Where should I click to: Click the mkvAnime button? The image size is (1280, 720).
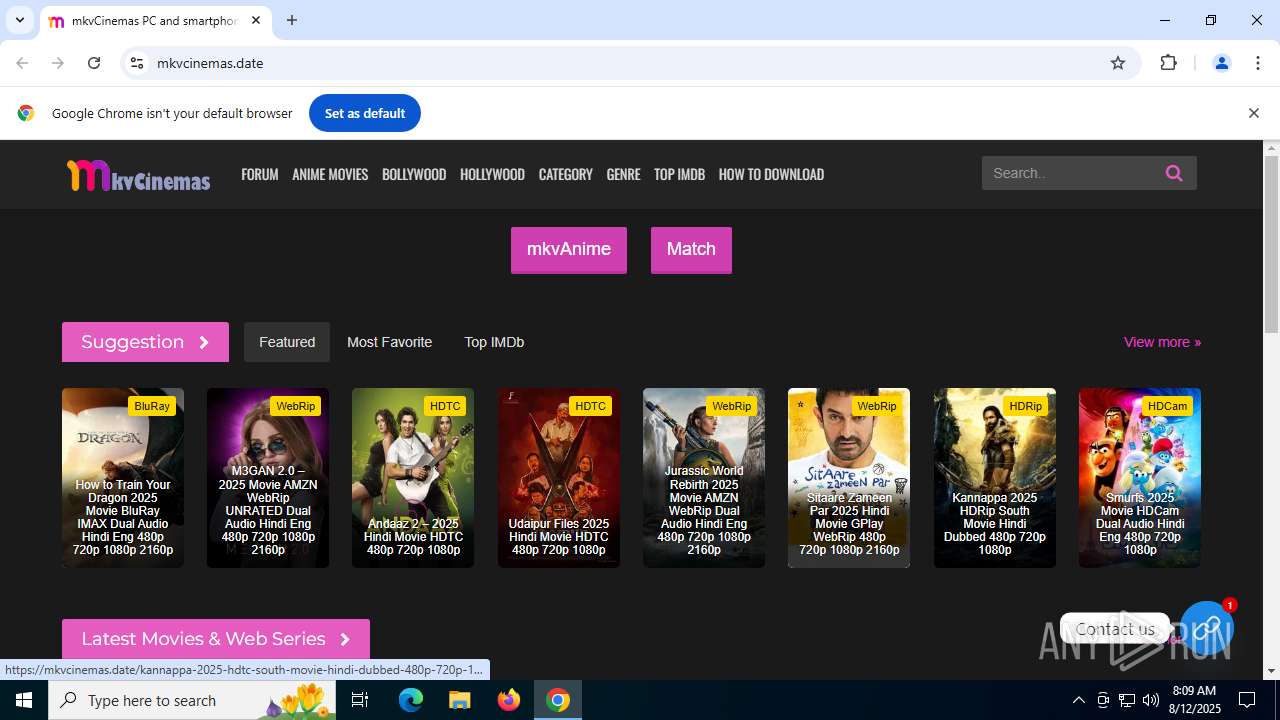569,249
